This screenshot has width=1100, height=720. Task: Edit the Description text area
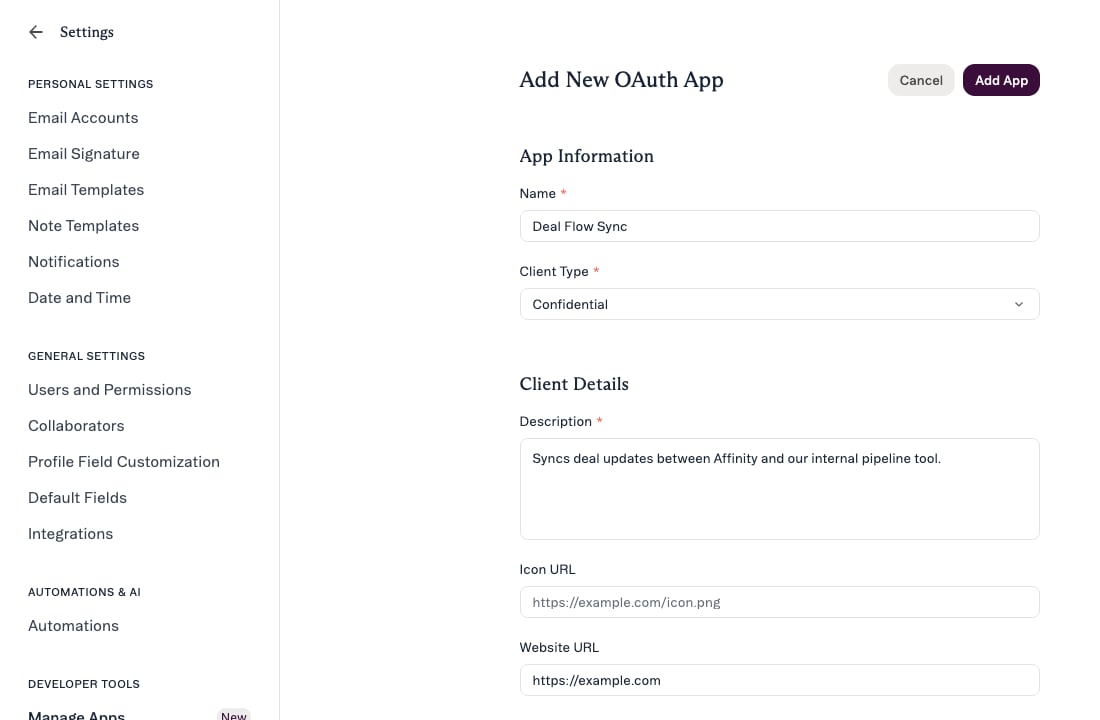[x=779, y=489]
